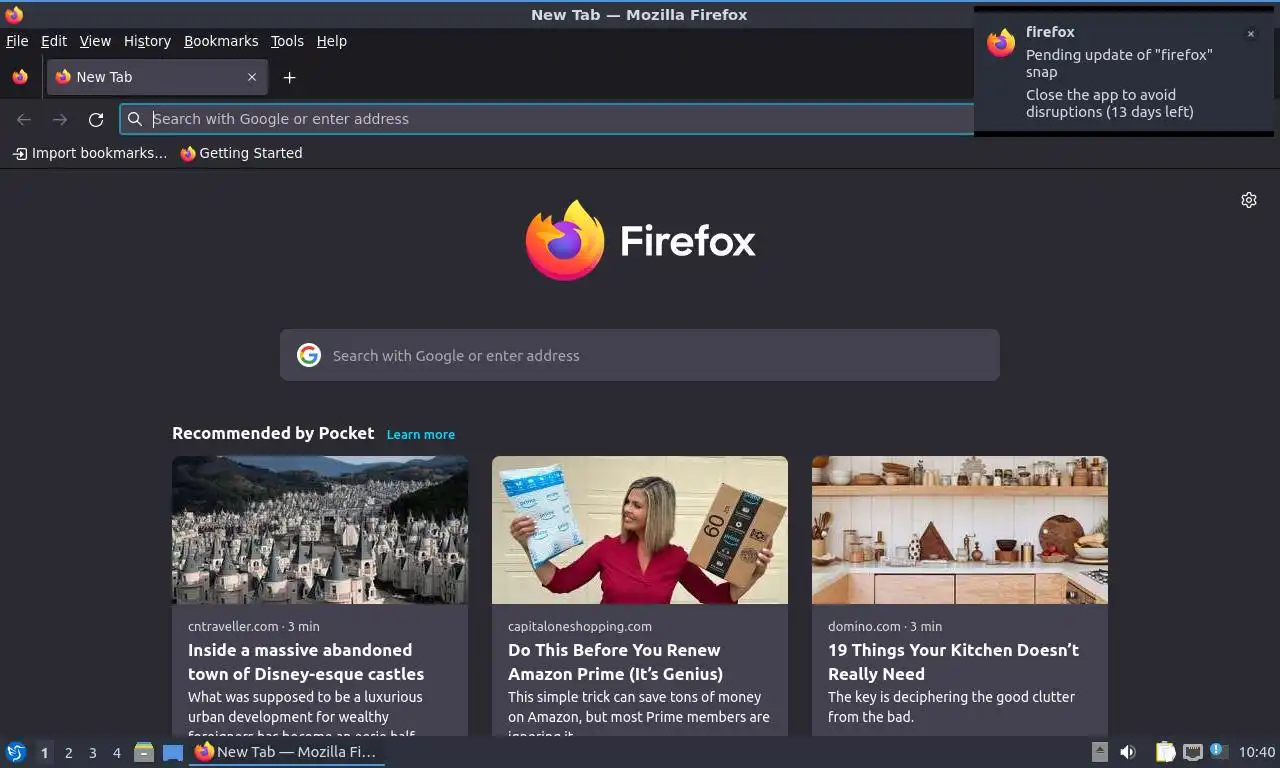Click the back navigation arrow
The height and width of the screenshot is (768, 1280).
pyautogui.click(x=24, y=119)
